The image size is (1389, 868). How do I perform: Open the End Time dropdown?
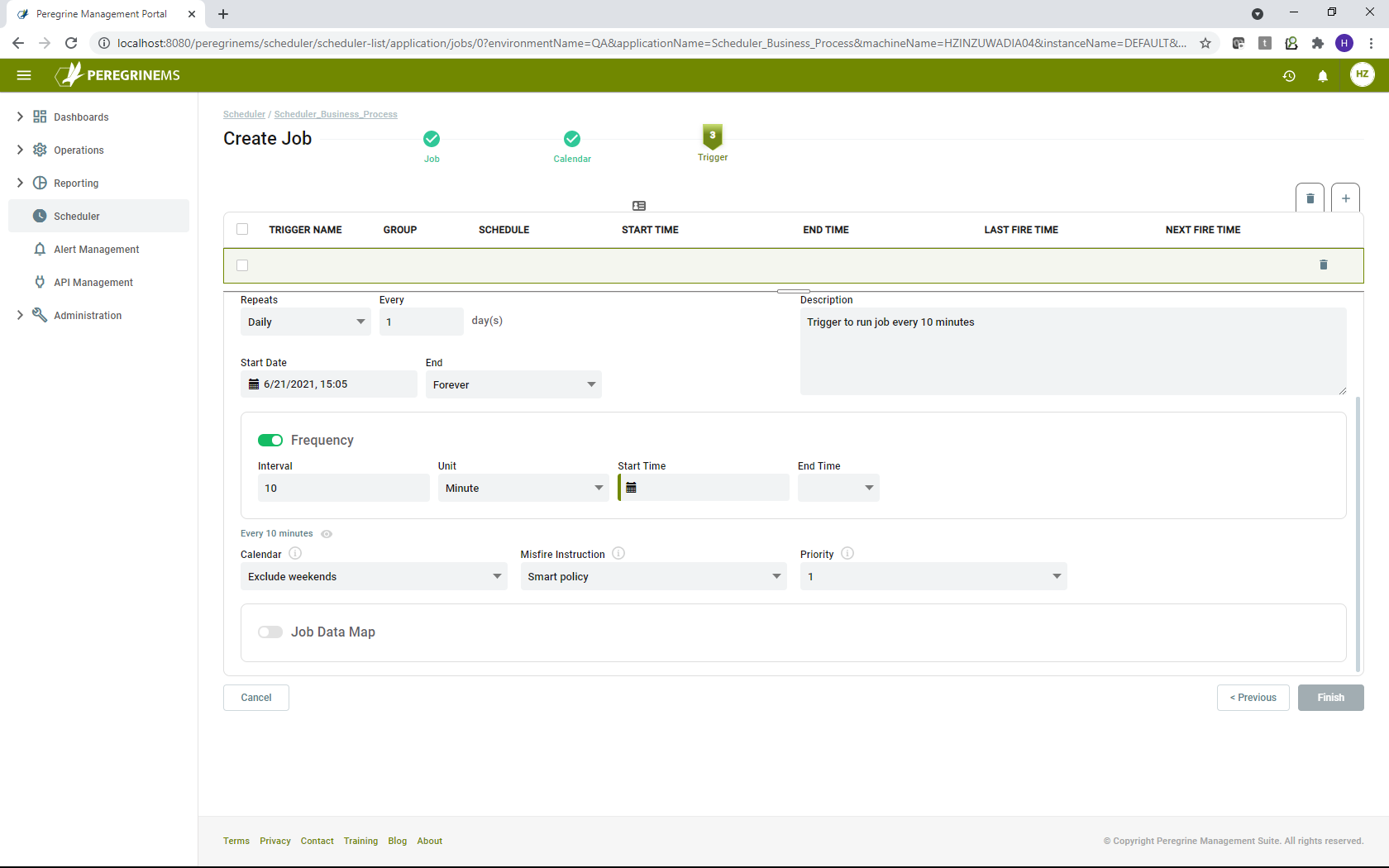(x=838, y=488)
